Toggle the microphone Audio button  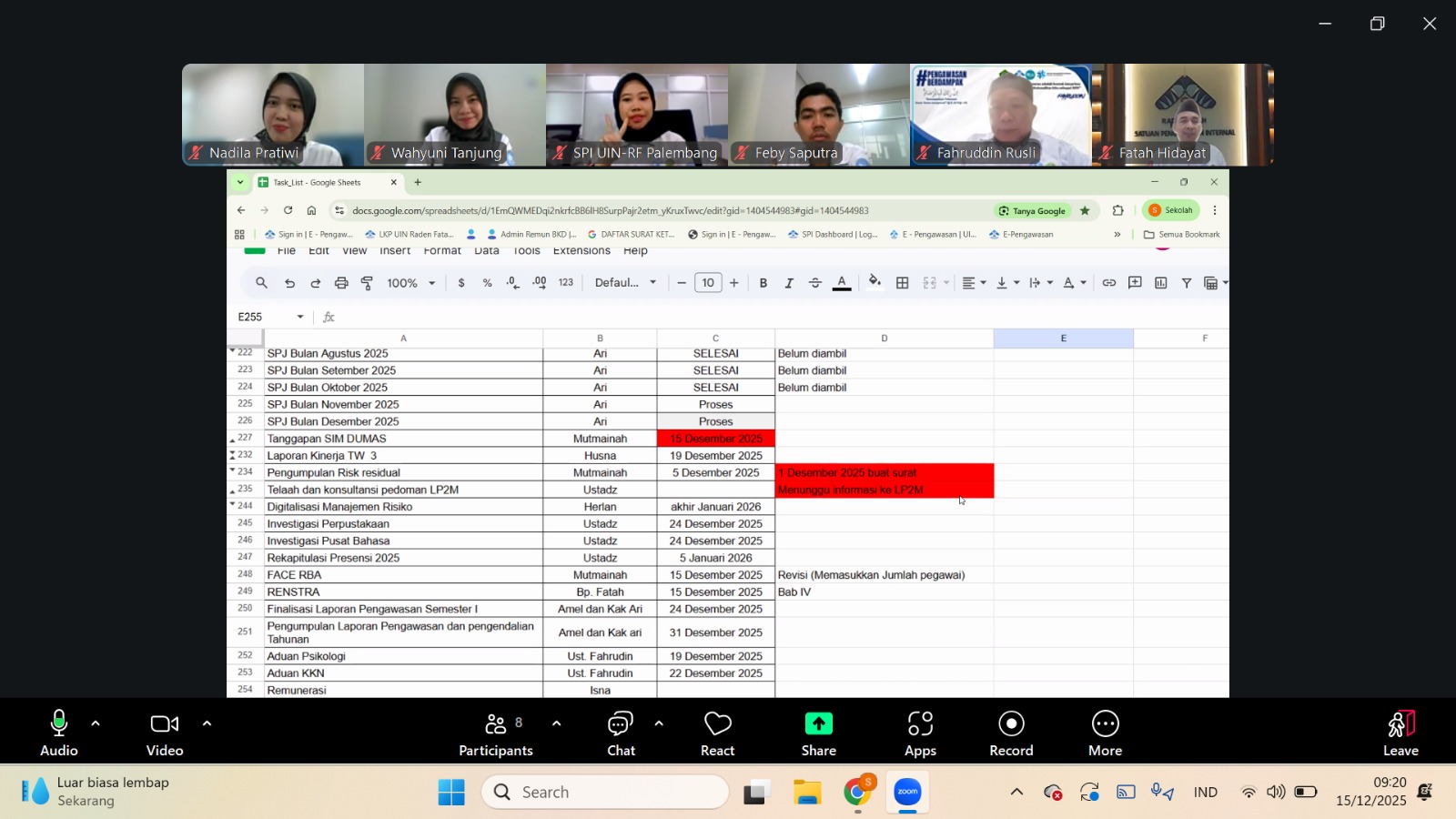click(x=59, y=733)
